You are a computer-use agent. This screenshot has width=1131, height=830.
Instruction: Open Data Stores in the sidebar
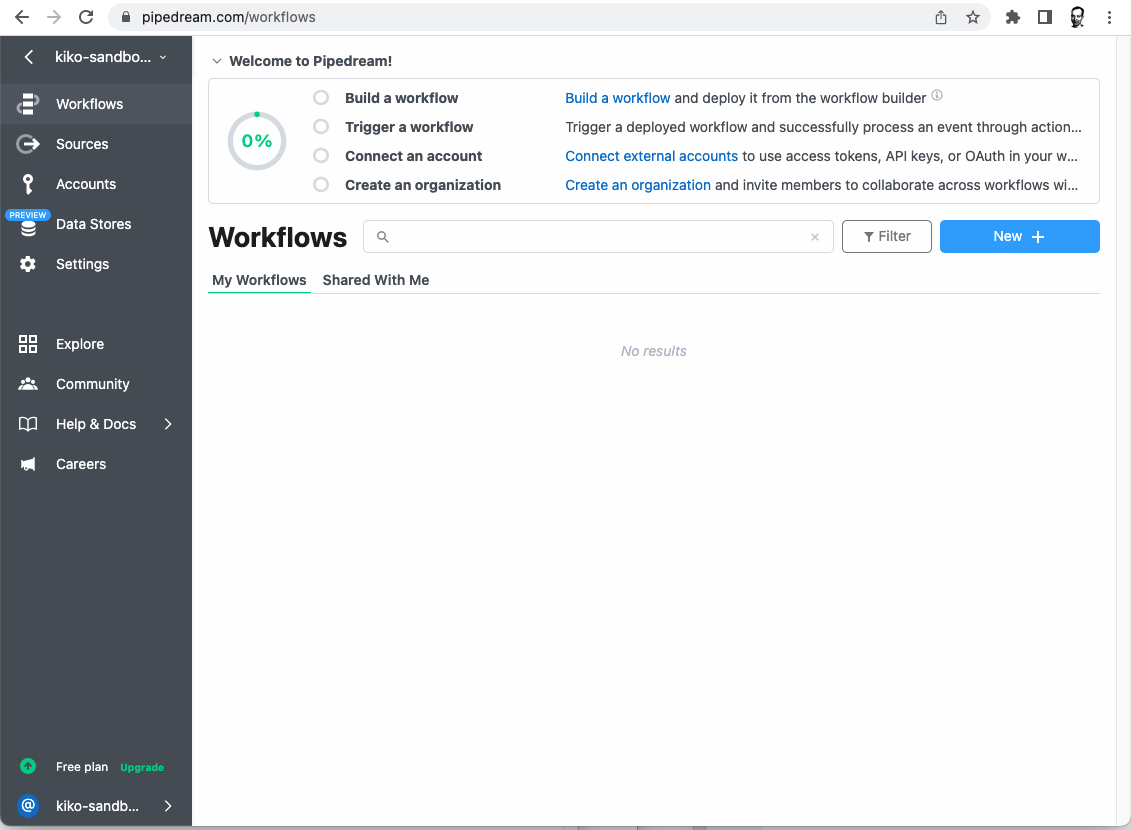(96, 224)
